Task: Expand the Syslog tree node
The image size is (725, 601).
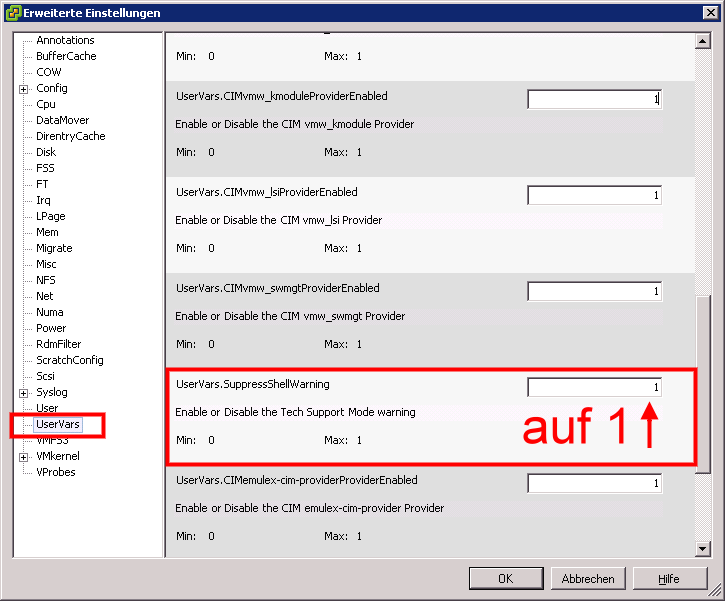Action: (x=23, y=393)
